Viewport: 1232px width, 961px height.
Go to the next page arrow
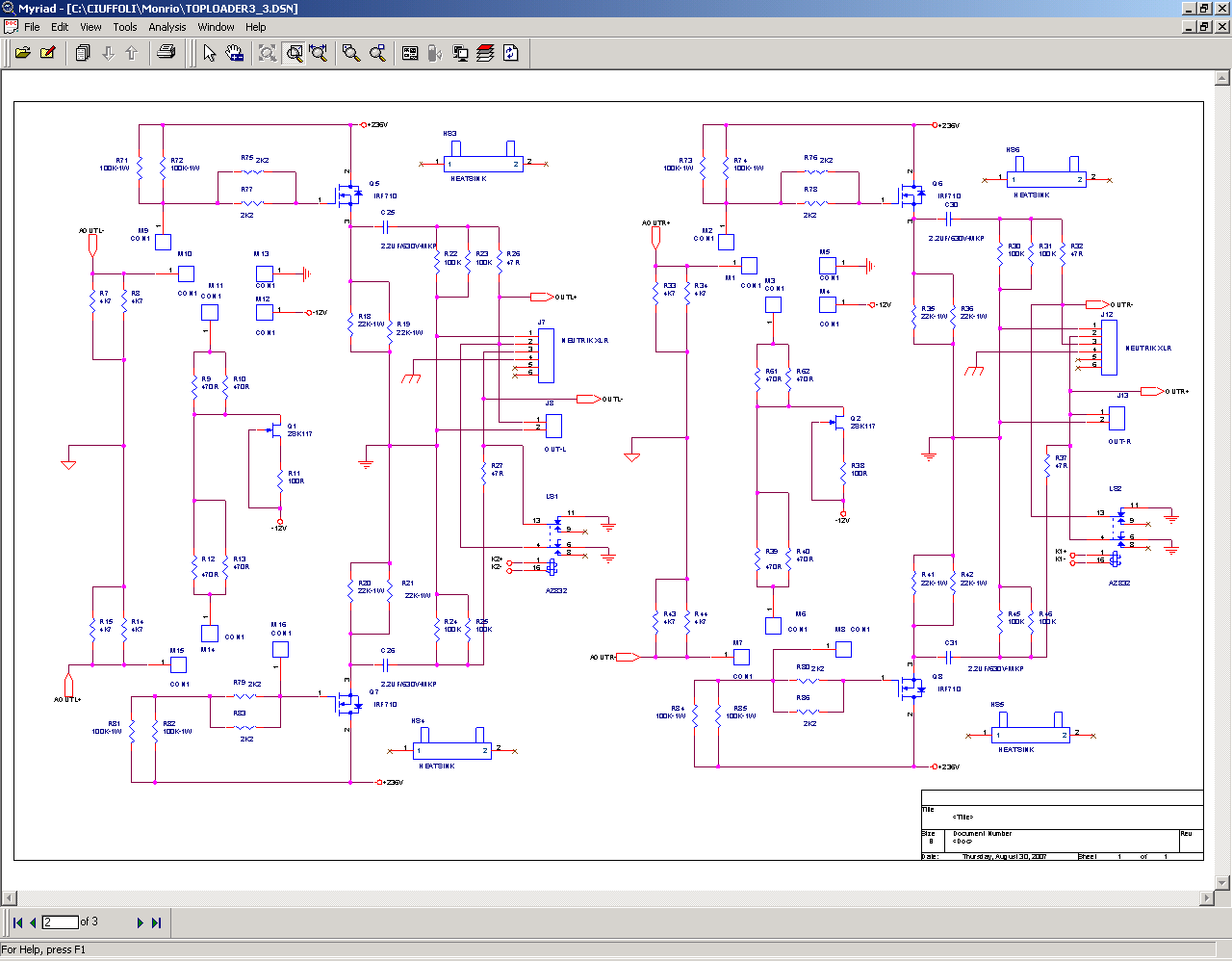tap(140, 922)
